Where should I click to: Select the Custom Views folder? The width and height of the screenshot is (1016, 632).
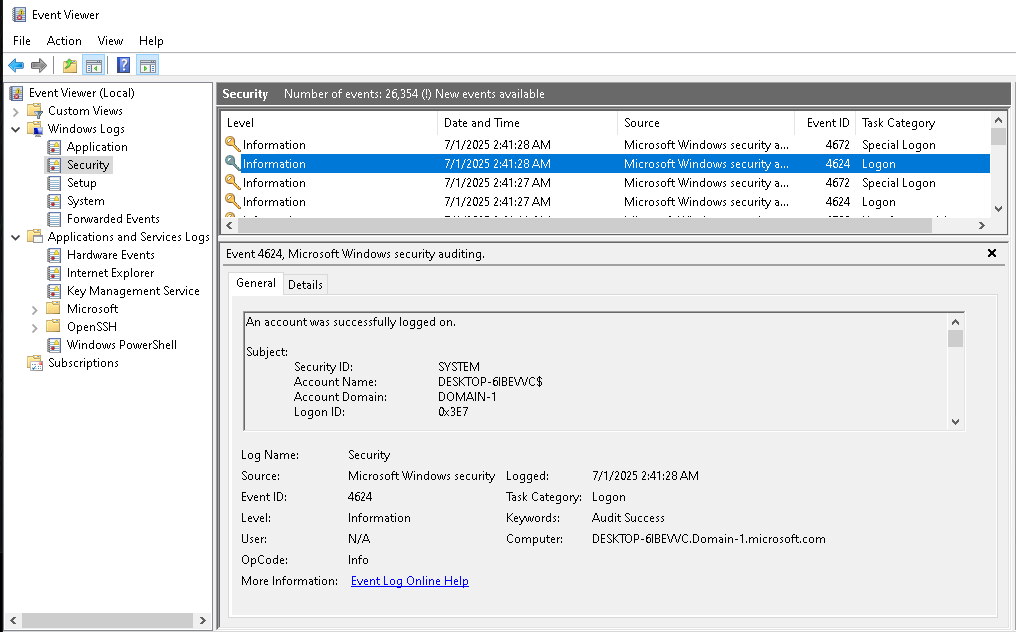[85, 111]
